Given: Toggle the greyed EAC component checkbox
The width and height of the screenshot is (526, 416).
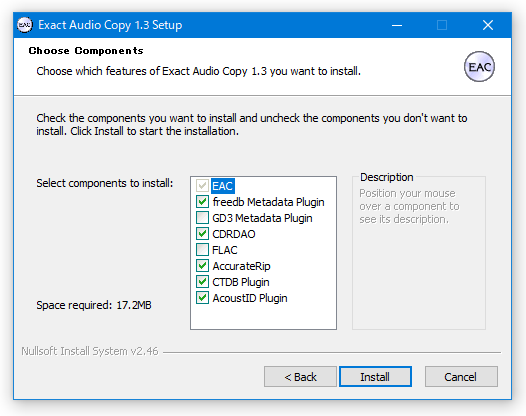Looking at the screenshot, I should pos(202,186).
